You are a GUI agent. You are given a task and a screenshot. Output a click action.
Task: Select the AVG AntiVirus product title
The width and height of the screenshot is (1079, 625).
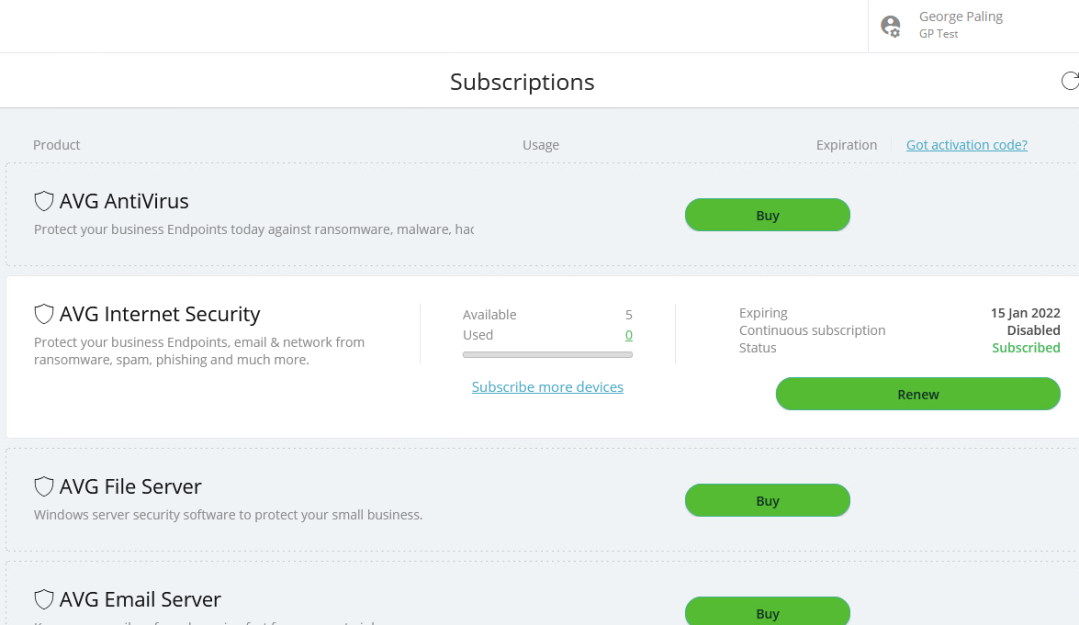click(124, 201)
